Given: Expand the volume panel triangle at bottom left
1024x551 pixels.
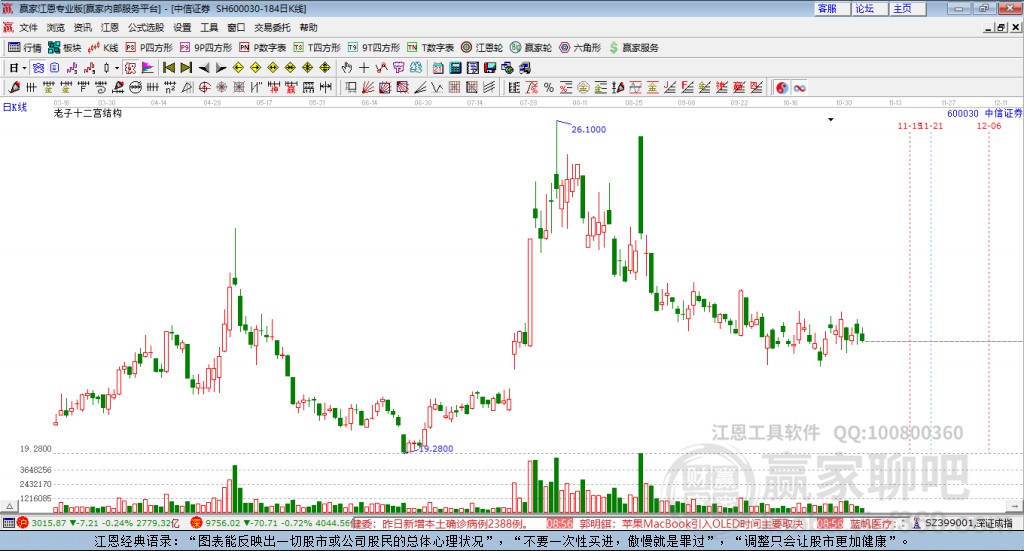Looking at the screenshot, I should pos(9,505).
